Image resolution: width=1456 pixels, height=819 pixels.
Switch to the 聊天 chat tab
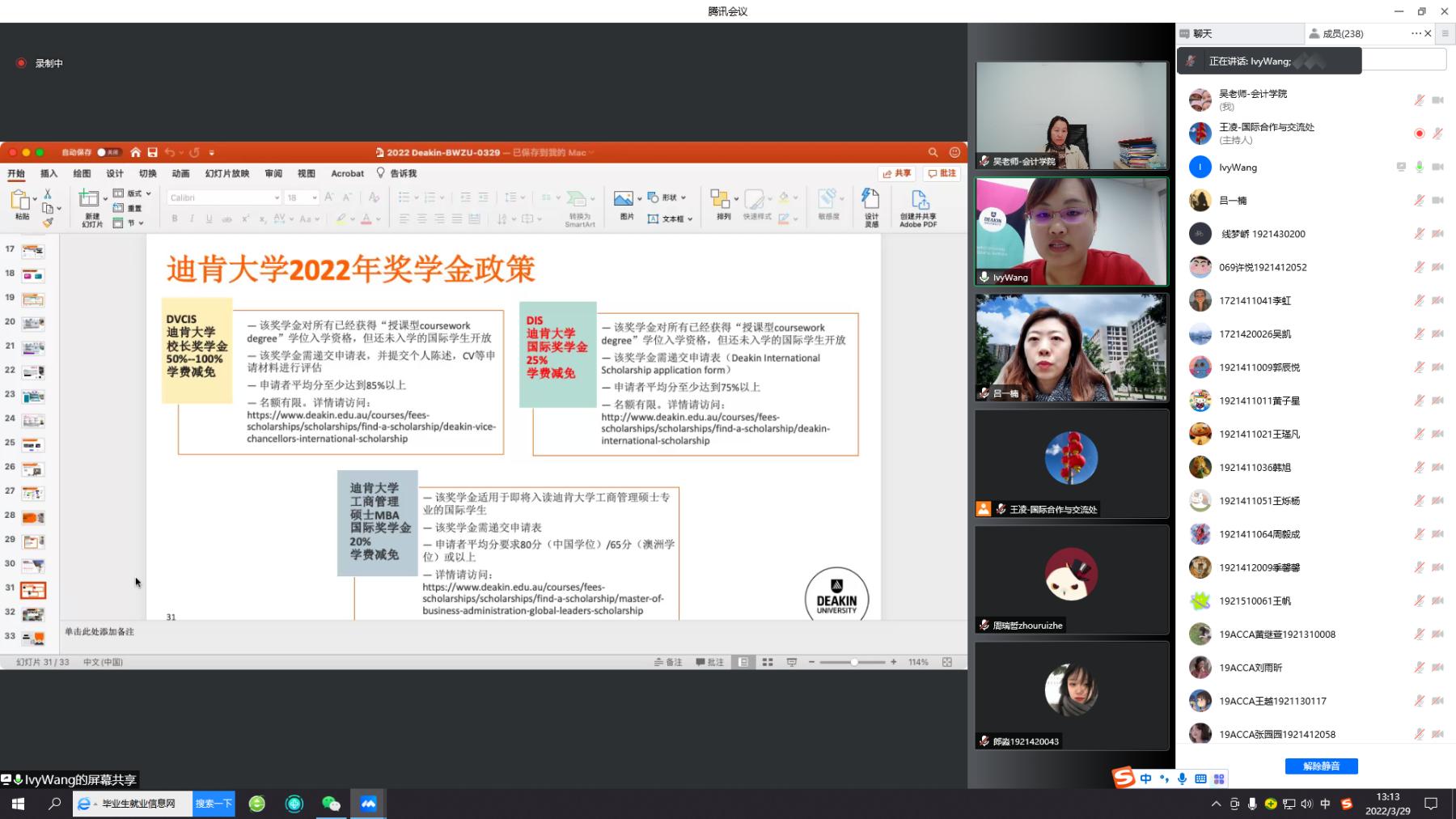coord(1202,33)
